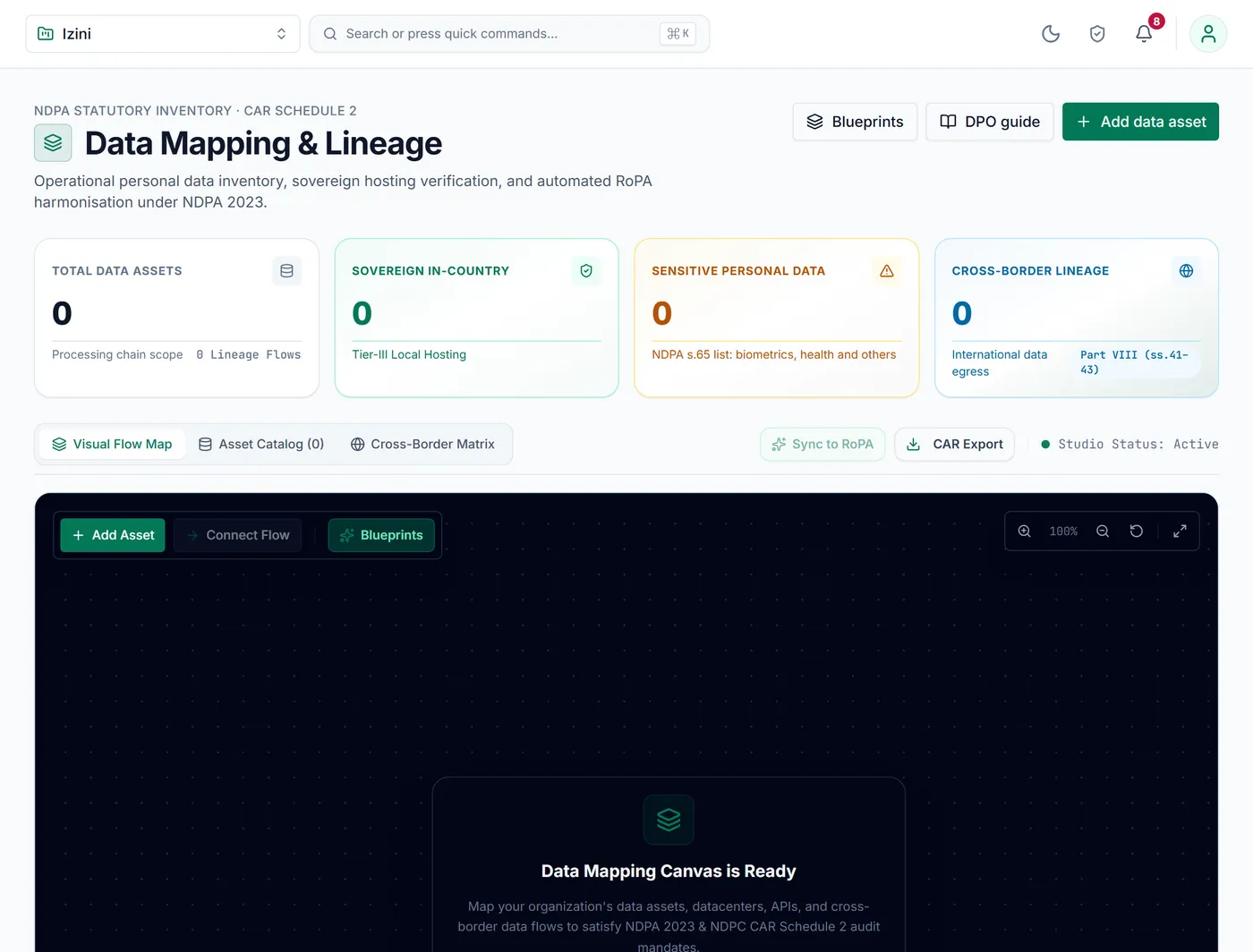Click the layers icon beside page title
The image size is (1253, 952).
[x=53, y=143]
